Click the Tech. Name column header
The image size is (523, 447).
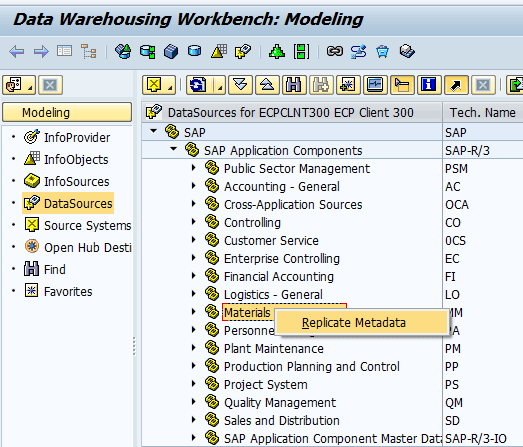point(483,112)
